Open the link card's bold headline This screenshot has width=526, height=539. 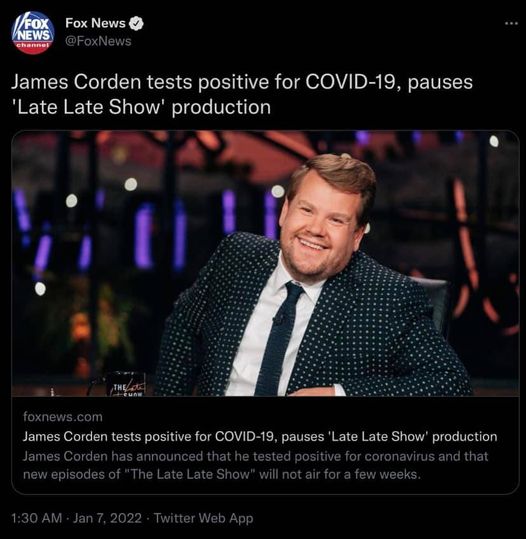coord(260,437)
